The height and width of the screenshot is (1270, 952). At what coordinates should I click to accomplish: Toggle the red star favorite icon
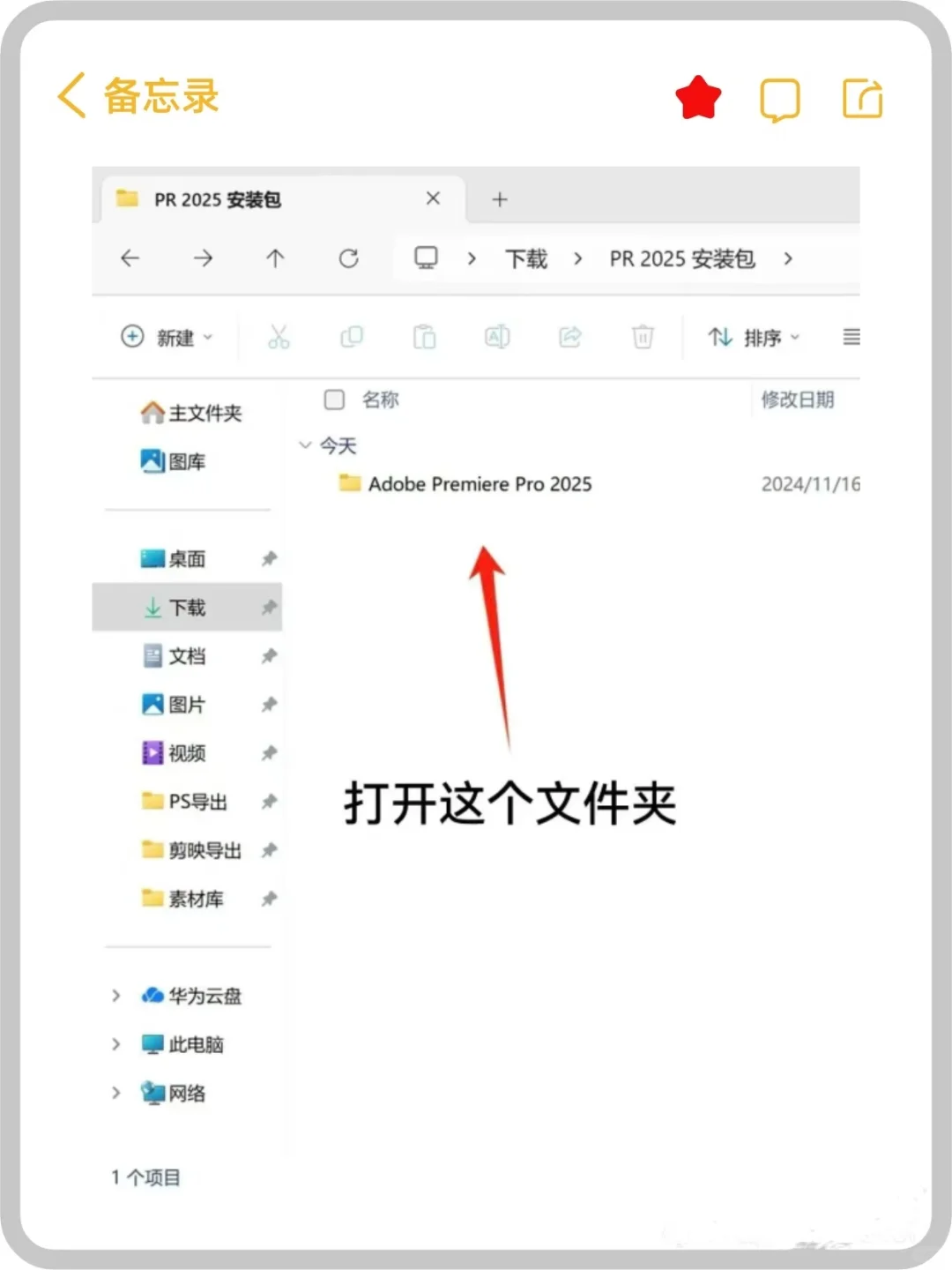point(697,97)
